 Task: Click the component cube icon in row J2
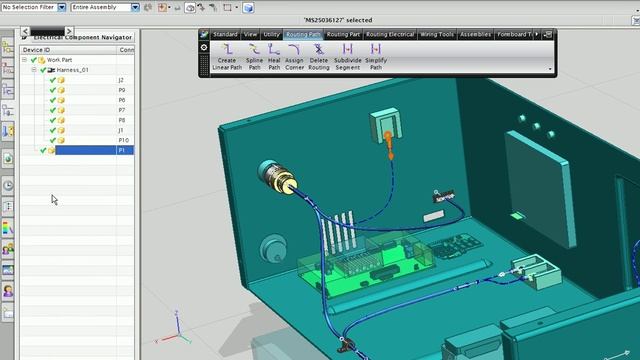pyautogui.click(x=61, y=80)
